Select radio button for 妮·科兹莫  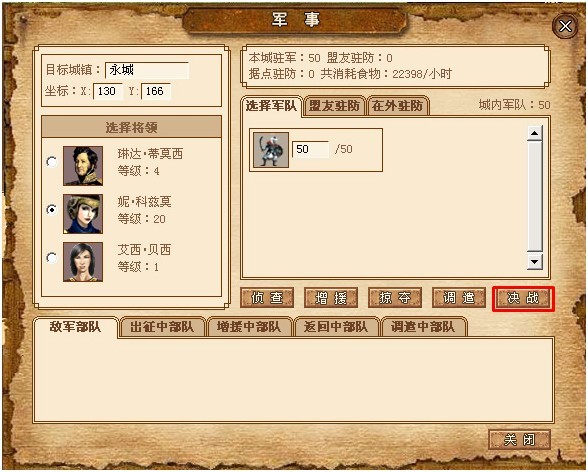52,210
